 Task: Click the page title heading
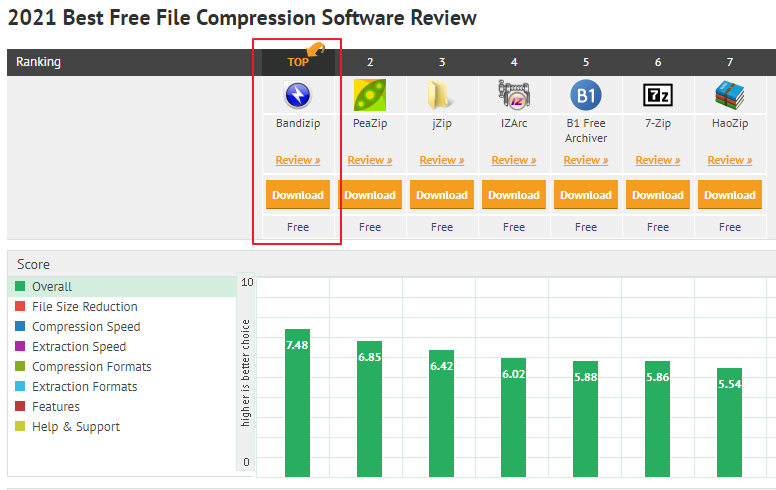242,18
